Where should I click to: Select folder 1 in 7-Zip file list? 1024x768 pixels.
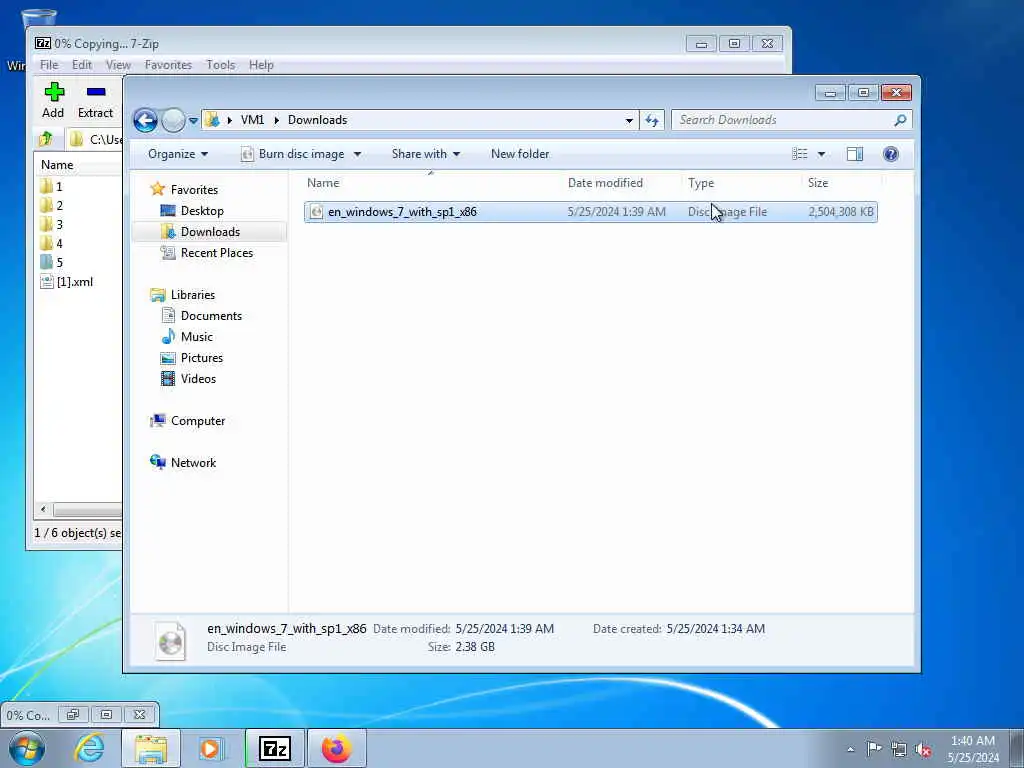point(51,187)
